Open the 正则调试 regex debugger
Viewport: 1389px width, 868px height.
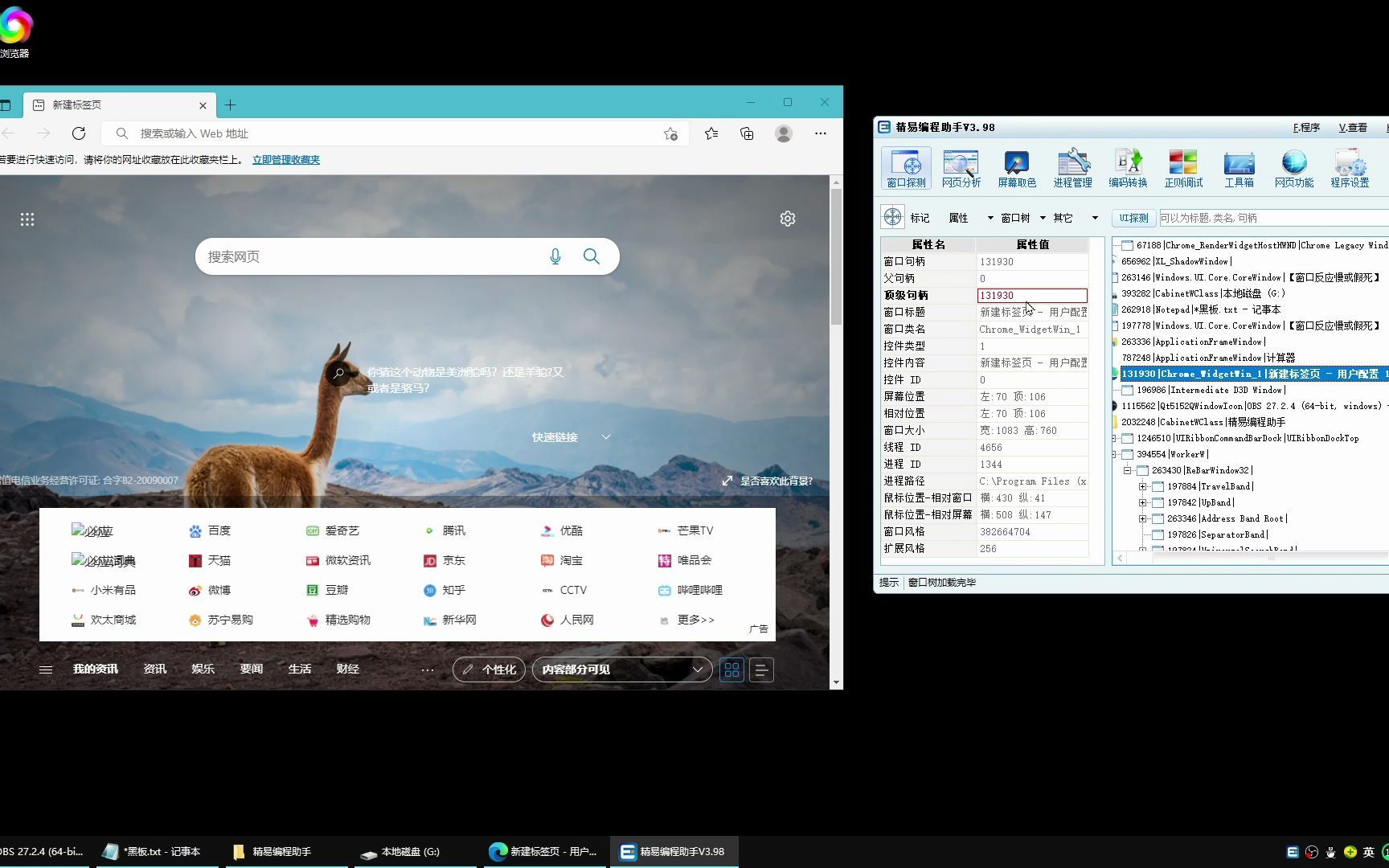coord(1183,169)
